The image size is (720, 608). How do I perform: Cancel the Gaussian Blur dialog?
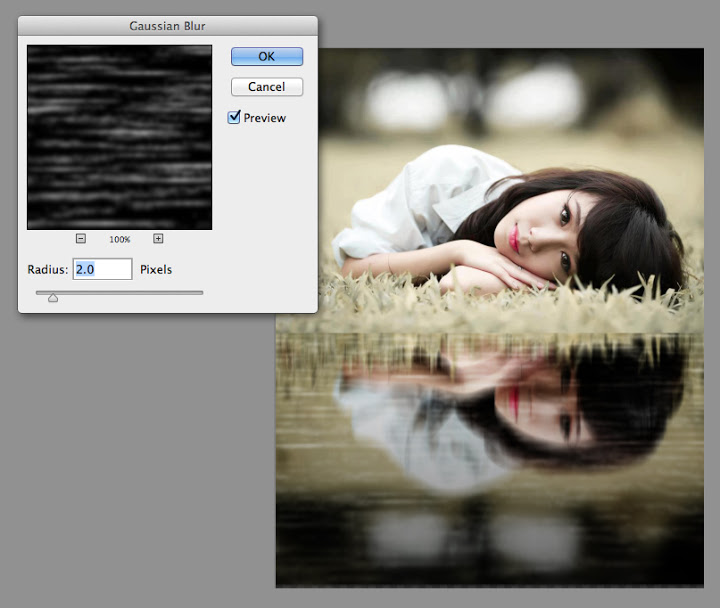point(266,87)
